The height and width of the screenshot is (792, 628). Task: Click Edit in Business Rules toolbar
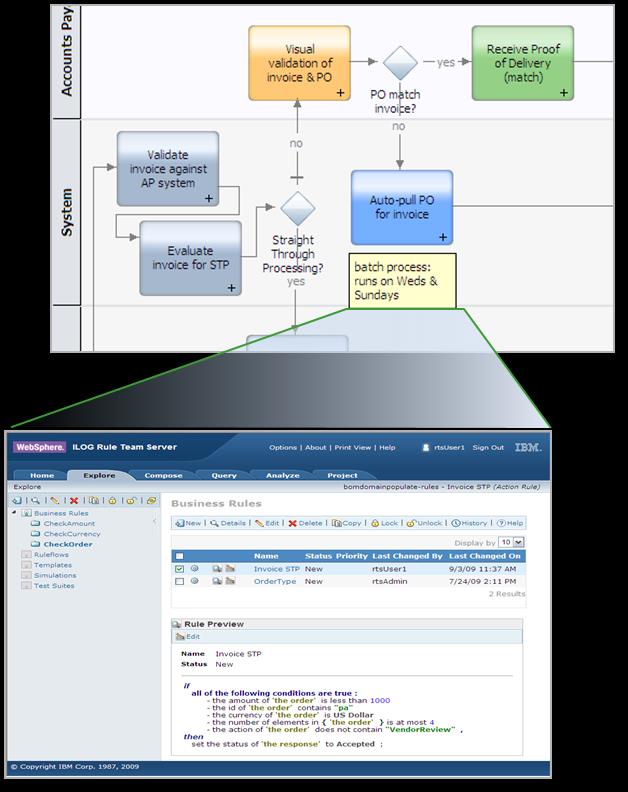[x=267, y=523]
